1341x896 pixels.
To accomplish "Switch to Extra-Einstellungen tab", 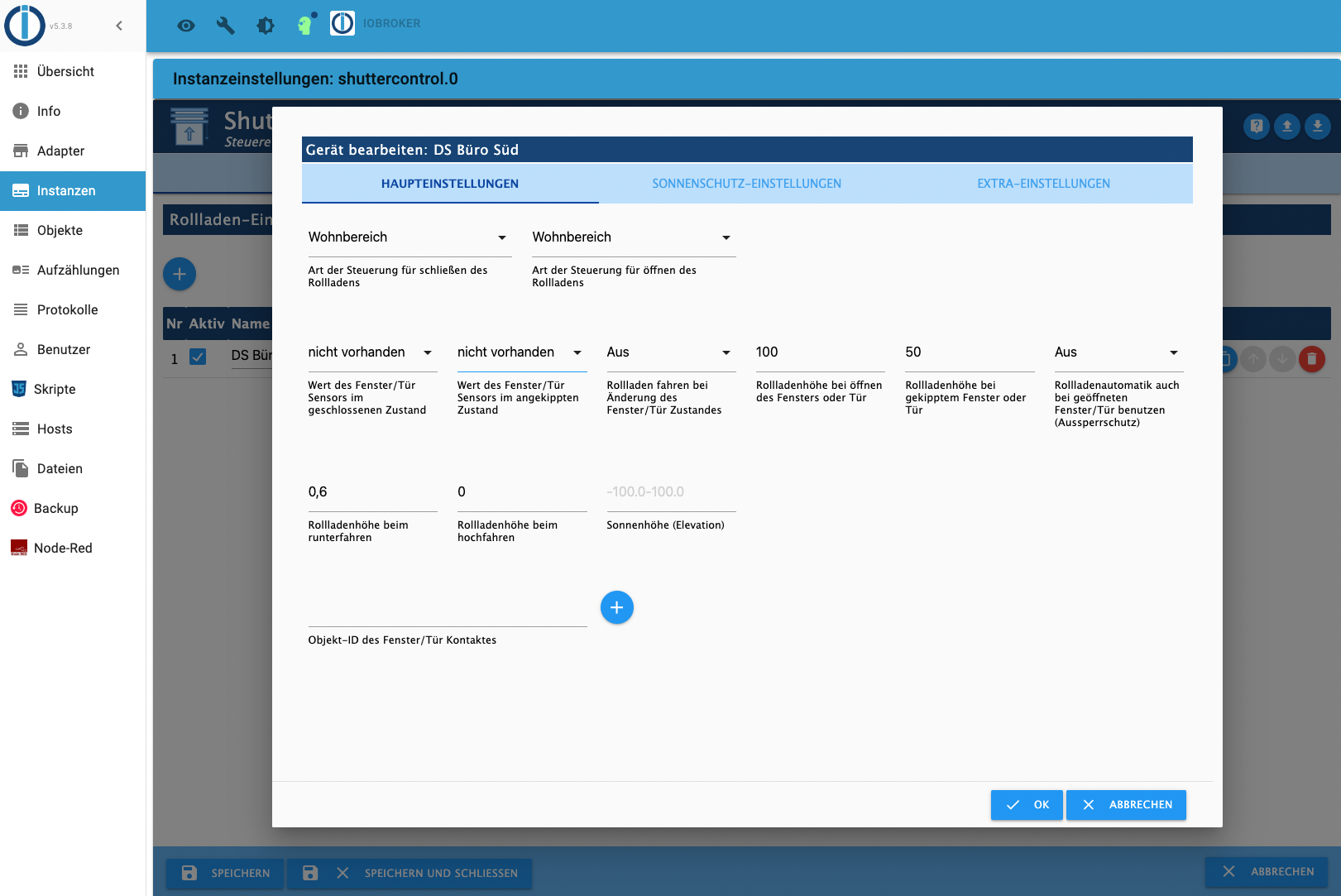I will 1044,184.
